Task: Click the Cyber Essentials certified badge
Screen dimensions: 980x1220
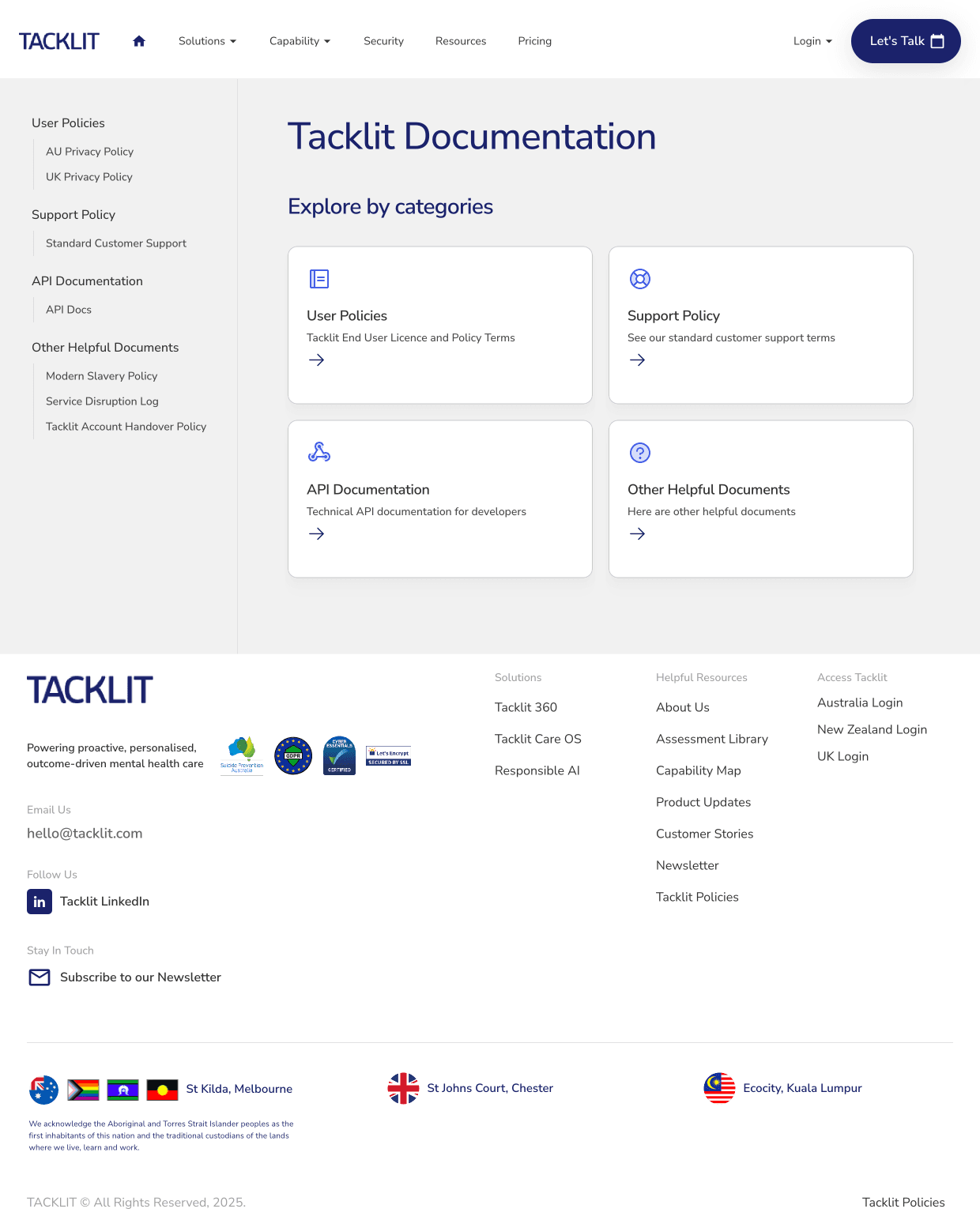Action: [x=339, y=756]
